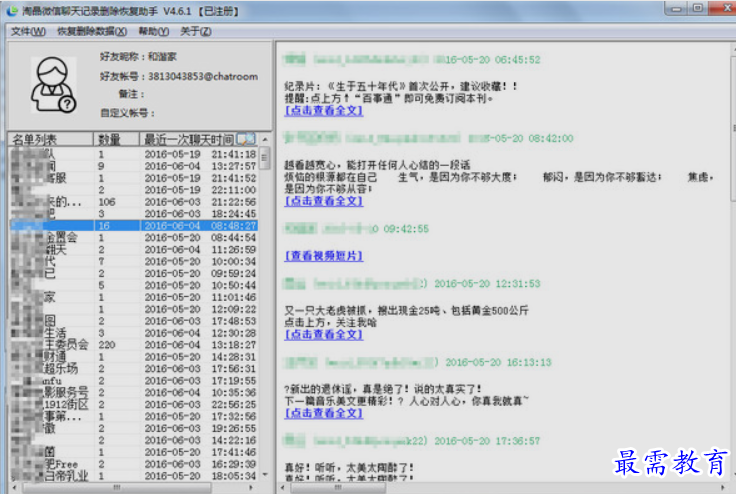Select row dated 2016-06-04 13:27:57
This screenshot has height=494, width=736.
pyautogui.click(x=134, y=166)
